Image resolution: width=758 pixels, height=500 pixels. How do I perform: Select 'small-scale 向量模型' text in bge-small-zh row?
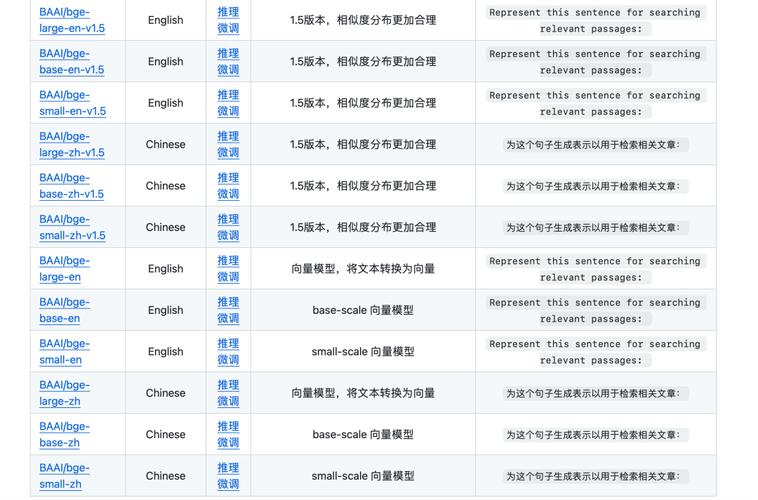click(363, 476)
